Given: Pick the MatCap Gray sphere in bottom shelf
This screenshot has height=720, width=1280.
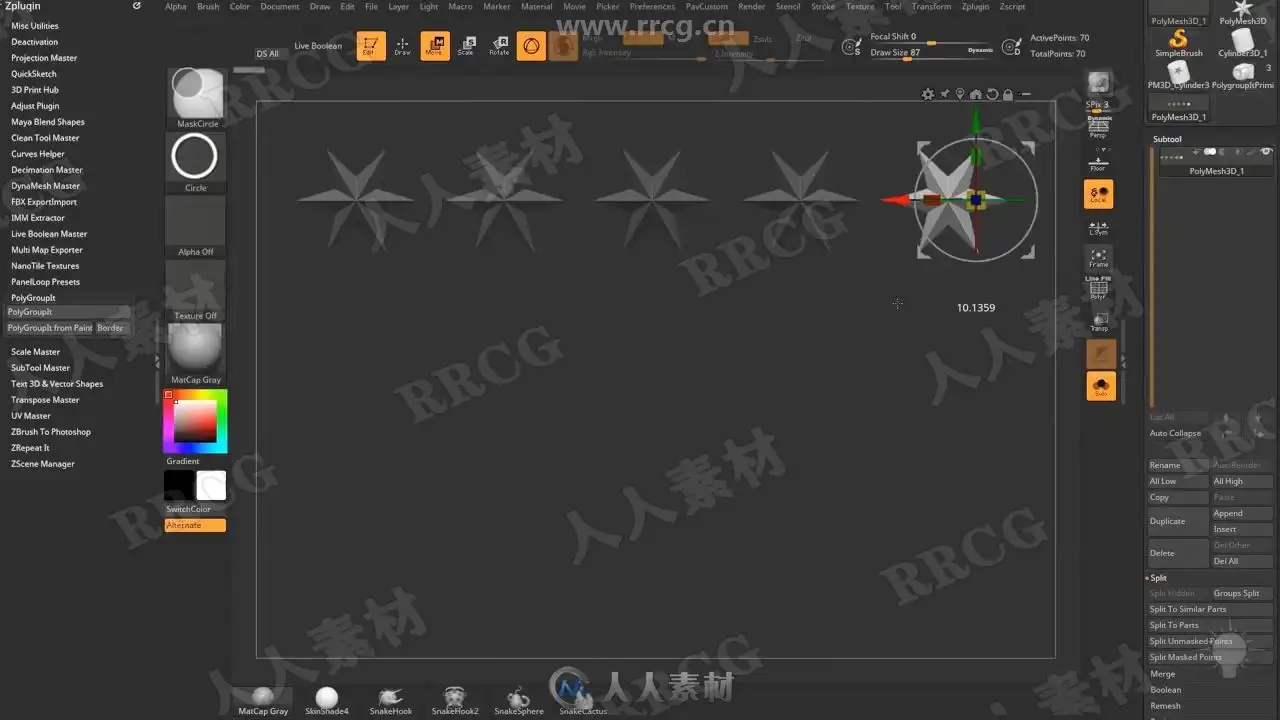Looking at the screenshot, I should [x=263, y=701].
